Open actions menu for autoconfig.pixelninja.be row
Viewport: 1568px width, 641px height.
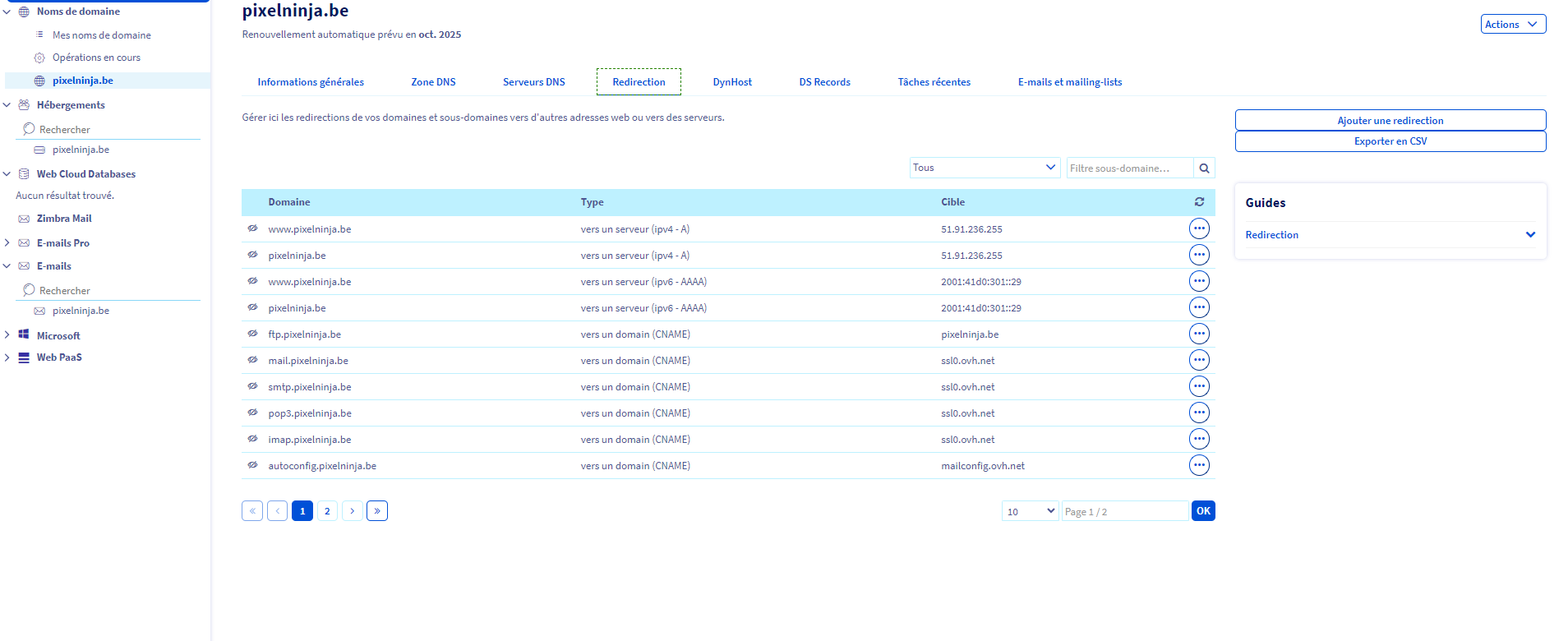(x=1199, y=466)
